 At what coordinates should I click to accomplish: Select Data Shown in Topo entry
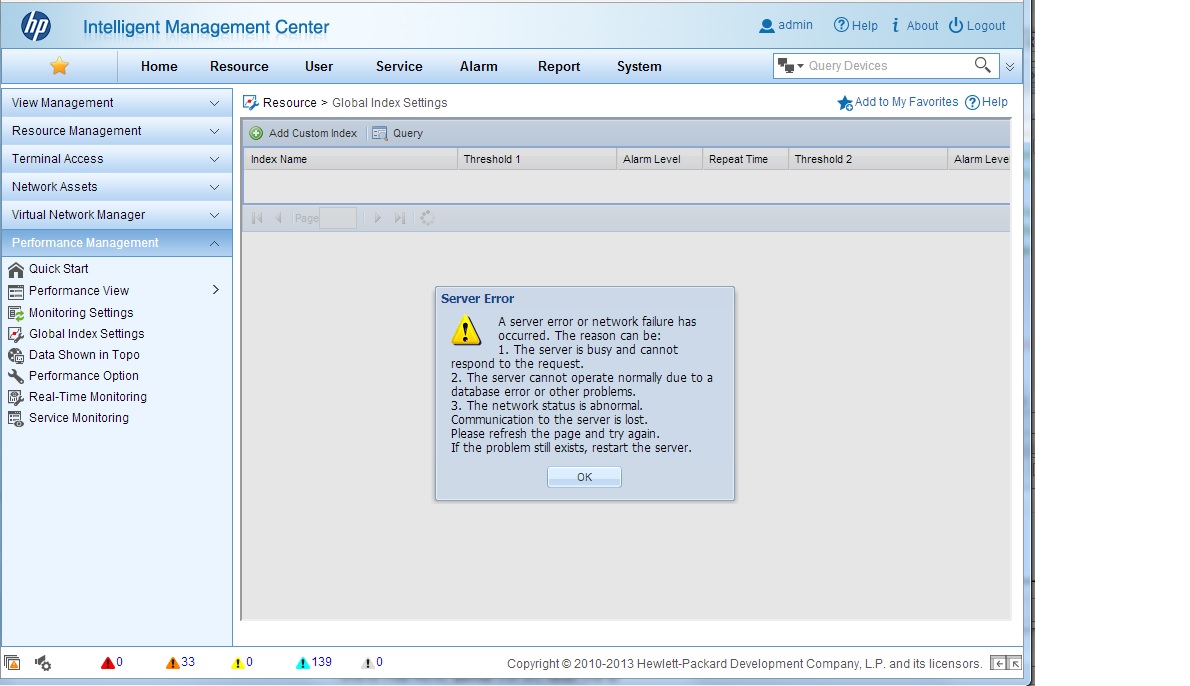[x=84, y=354]
